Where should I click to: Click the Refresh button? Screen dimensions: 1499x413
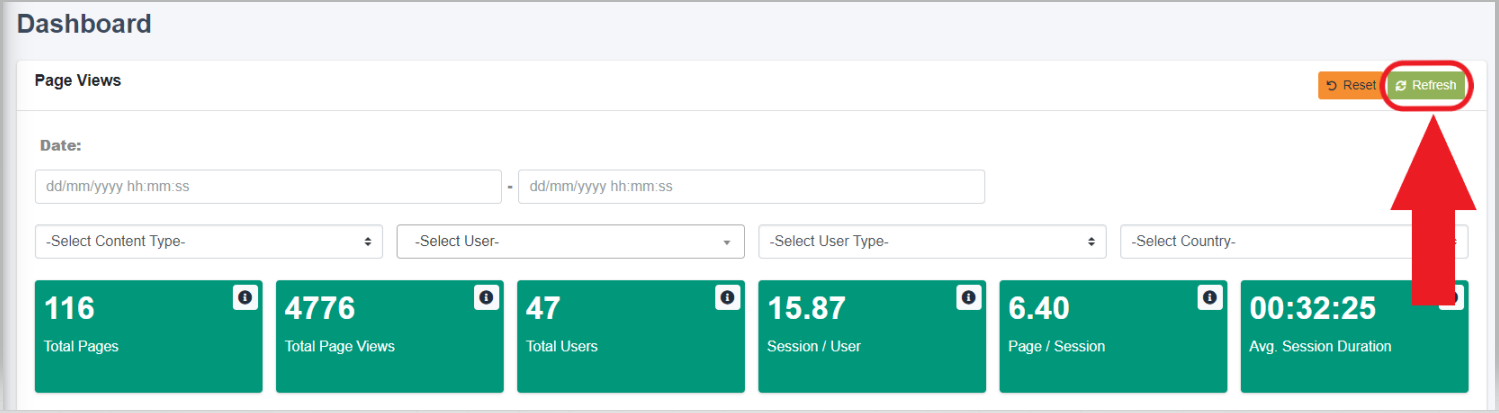point(1426,86)
